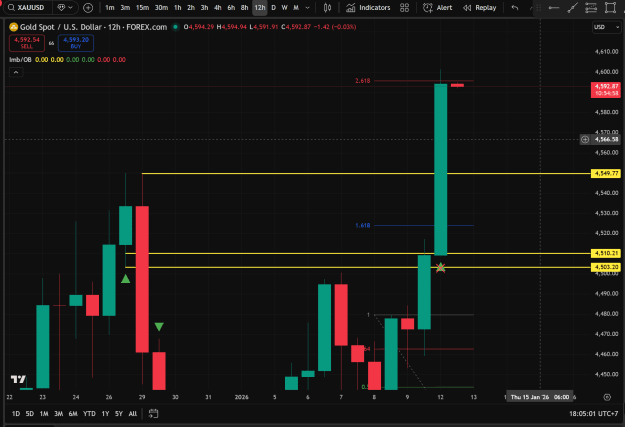Choose the 1h timeframe
The height and width of the screenshot is (427, 625).
(177, 8)
